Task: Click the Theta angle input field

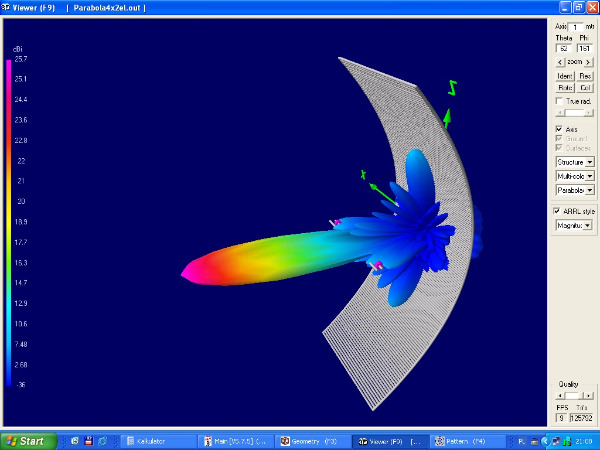Action: pos(564,48)
